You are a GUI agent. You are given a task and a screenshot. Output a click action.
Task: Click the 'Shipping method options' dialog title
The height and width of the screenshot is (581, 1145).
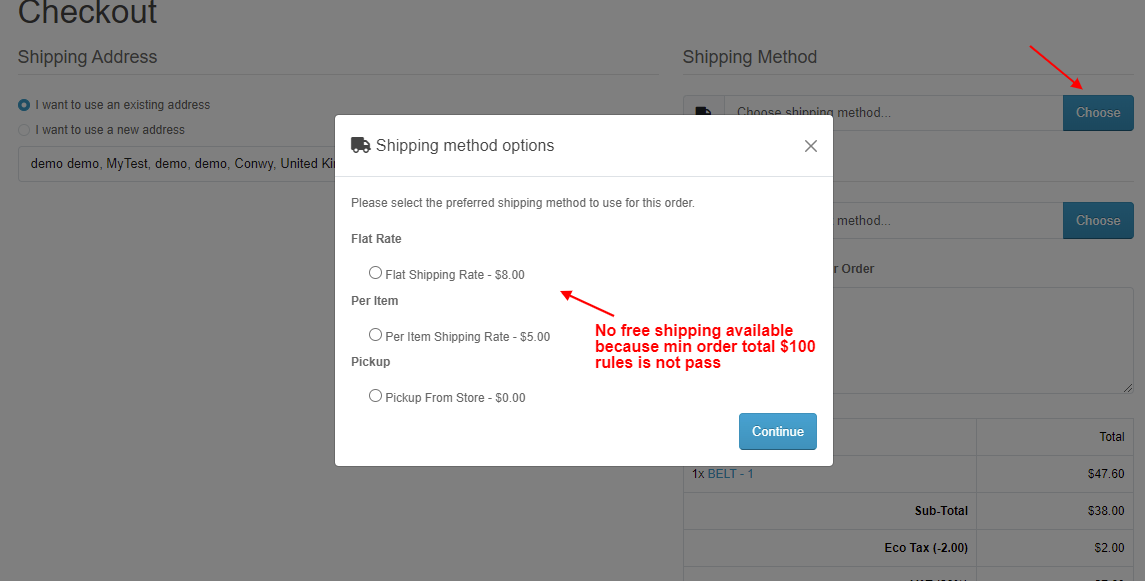(x=465, y=145)
